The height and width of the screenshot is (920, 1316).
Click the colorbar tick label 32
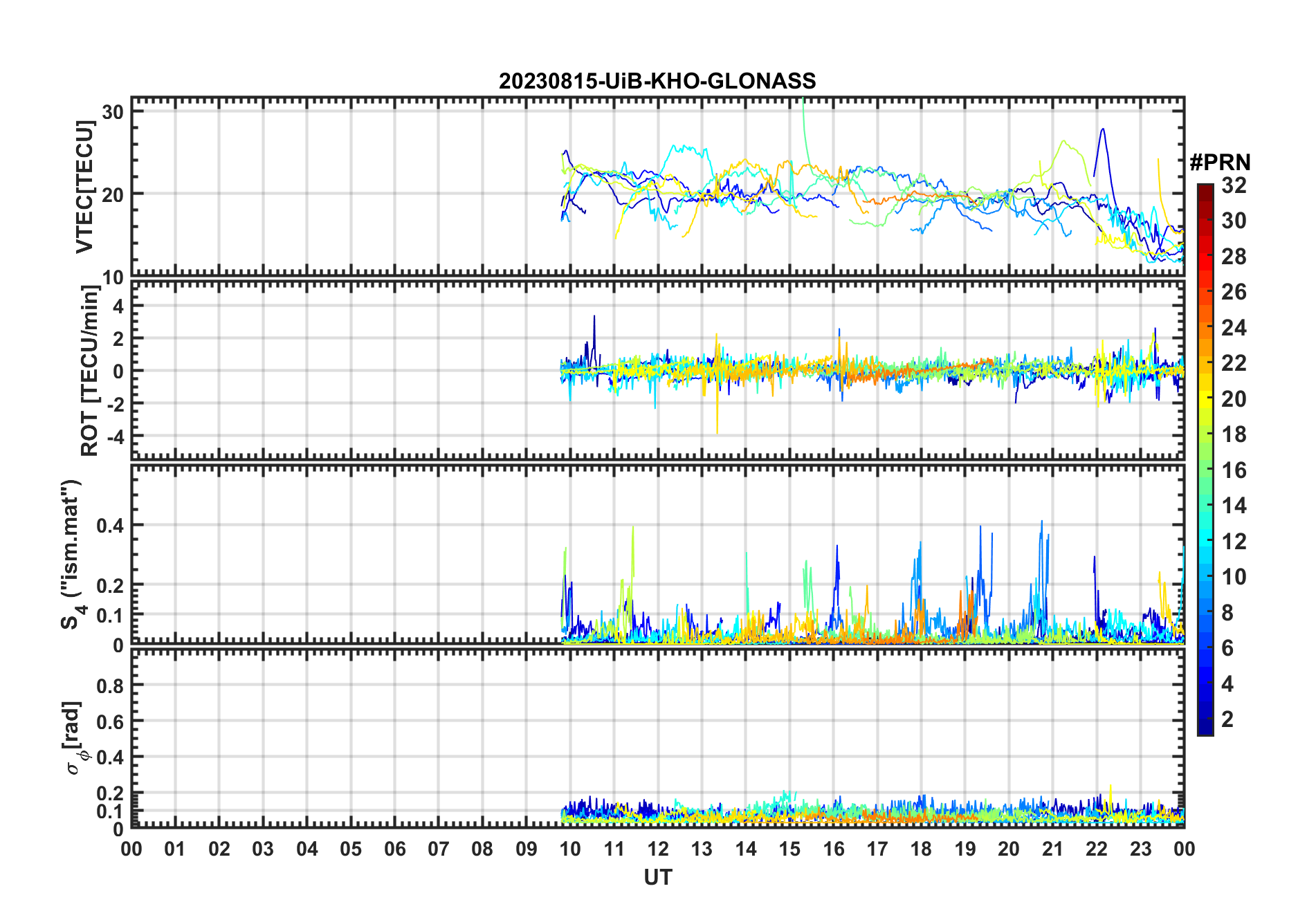click(x=1234, y=185)
